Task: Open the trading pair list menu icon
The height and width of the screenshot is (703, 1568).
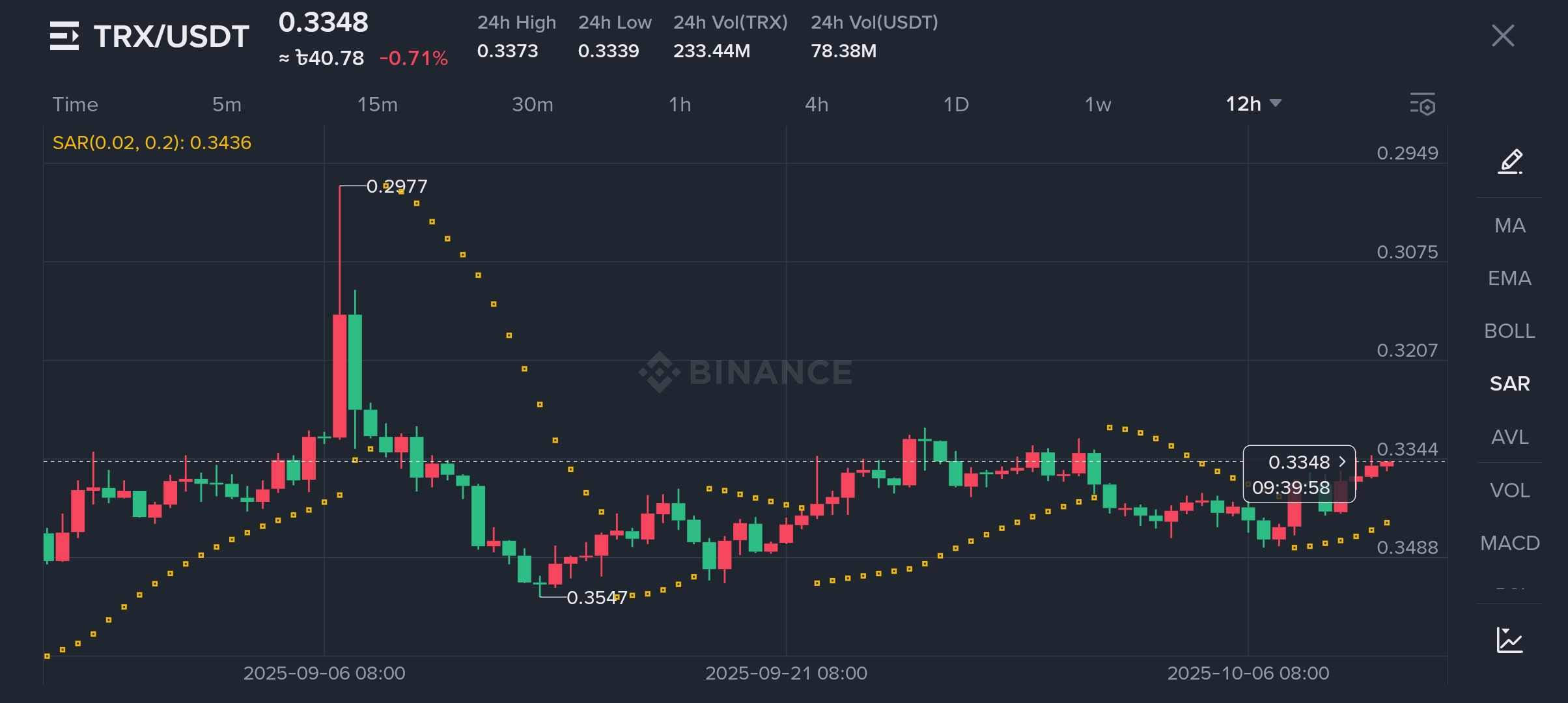Action: click(x=64, y=36)
